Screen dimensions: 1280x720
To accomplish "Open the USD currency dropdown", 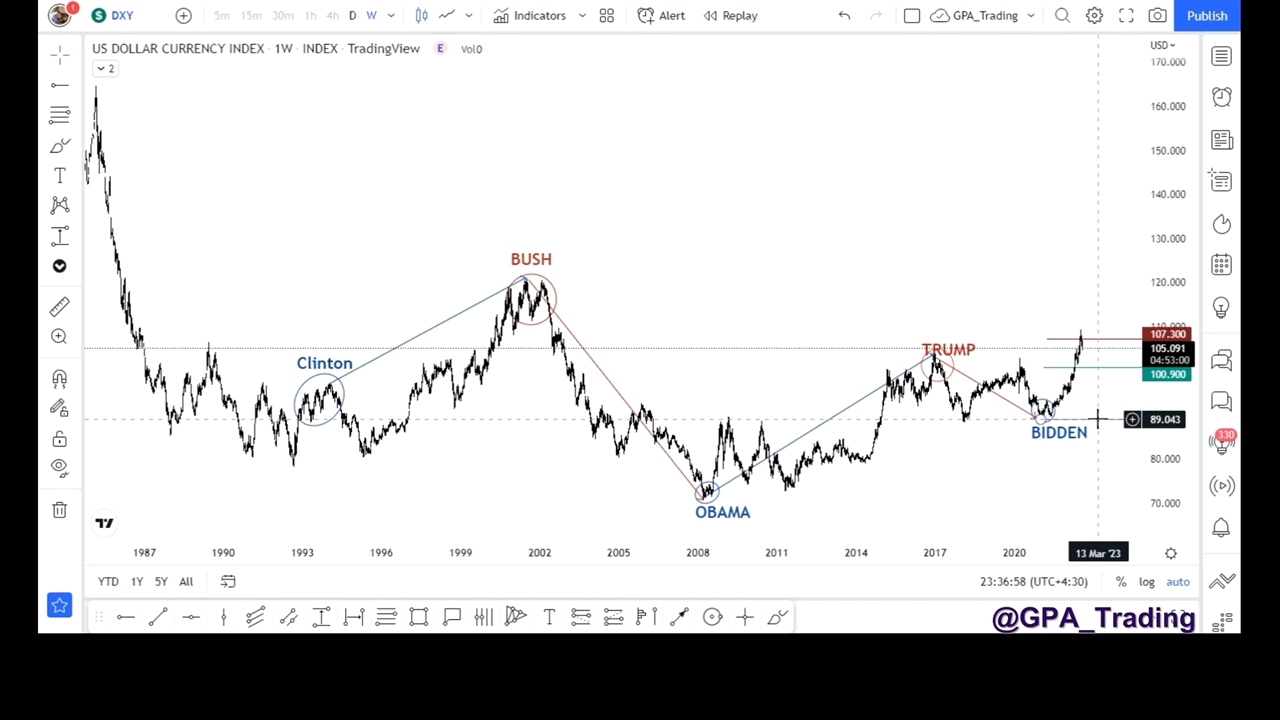I will point(1162,45).
